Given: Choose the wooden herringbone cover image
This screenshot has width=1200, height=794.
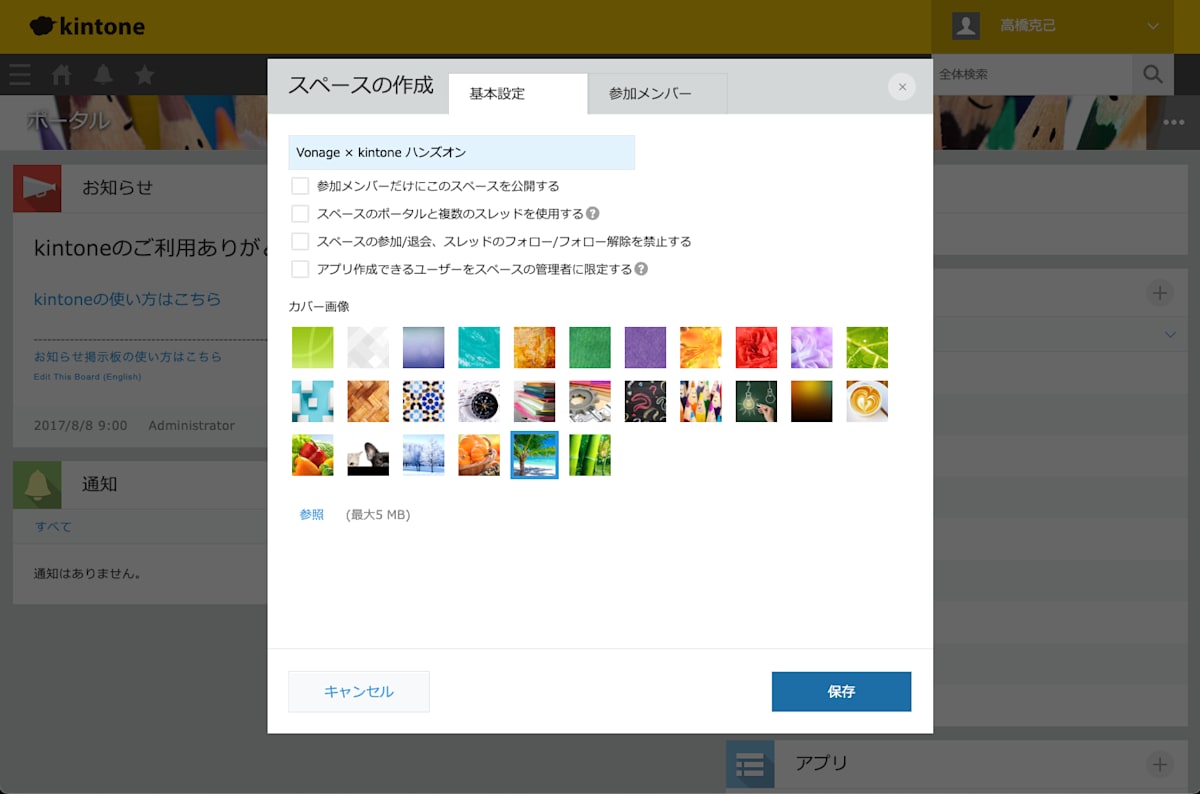Looking at the screenshot, I should (368, 401).
